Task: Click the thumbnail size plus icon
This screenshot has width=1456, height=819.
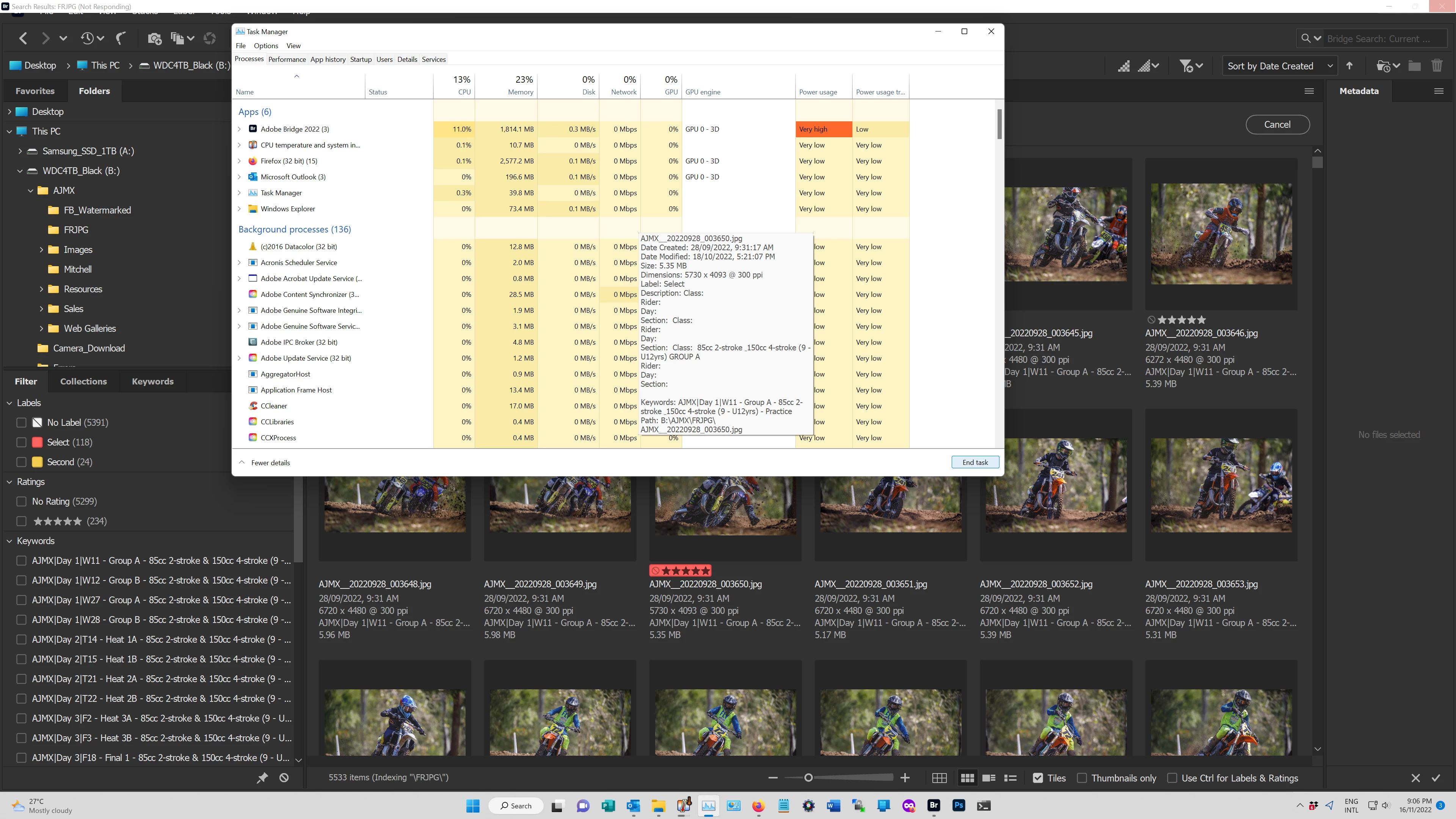Action: click(x=905, y=778)
